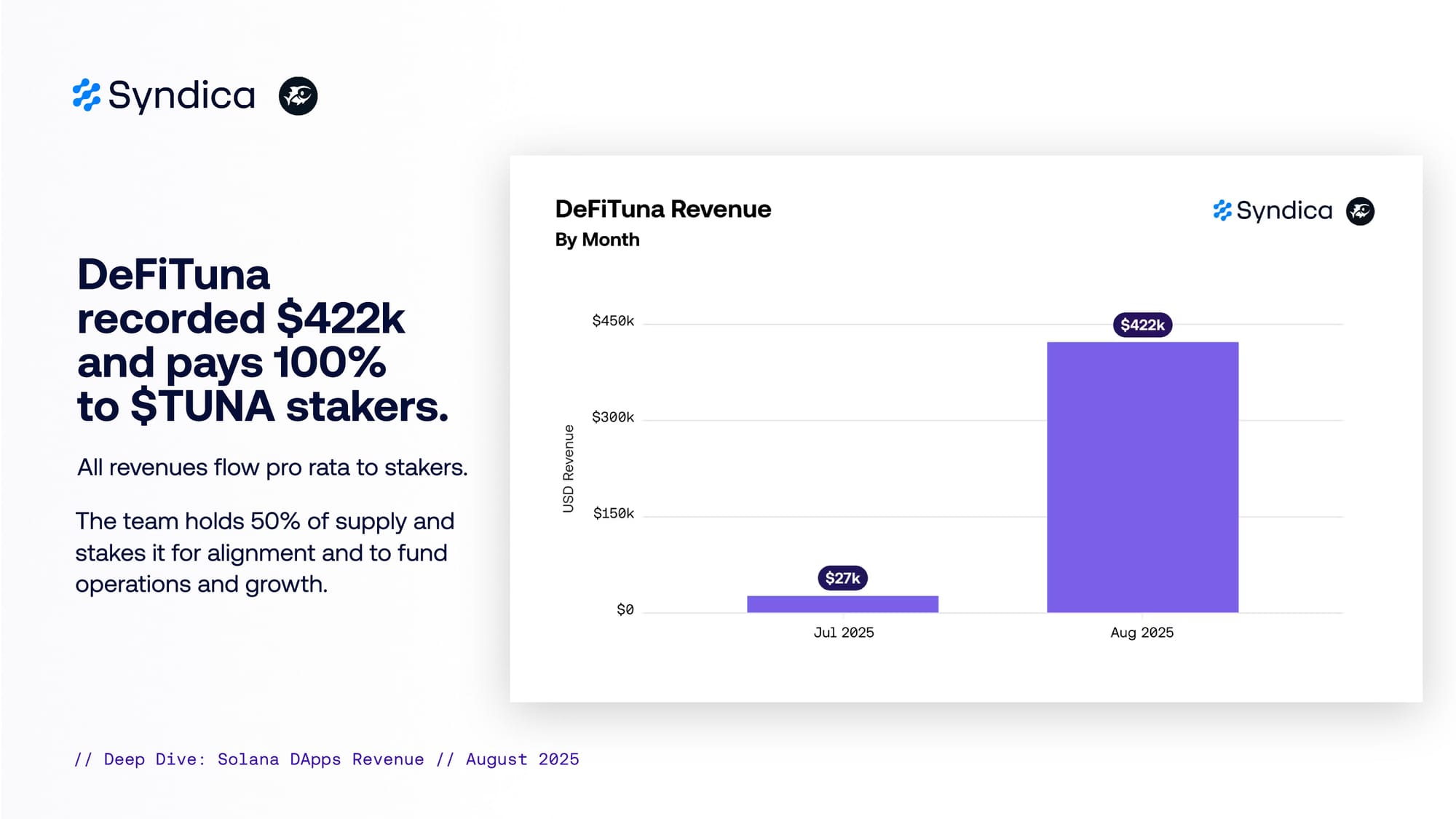Click the USD Revenue axis title
The height and width of the screenshot is (819, 1456).
[569, 469]
